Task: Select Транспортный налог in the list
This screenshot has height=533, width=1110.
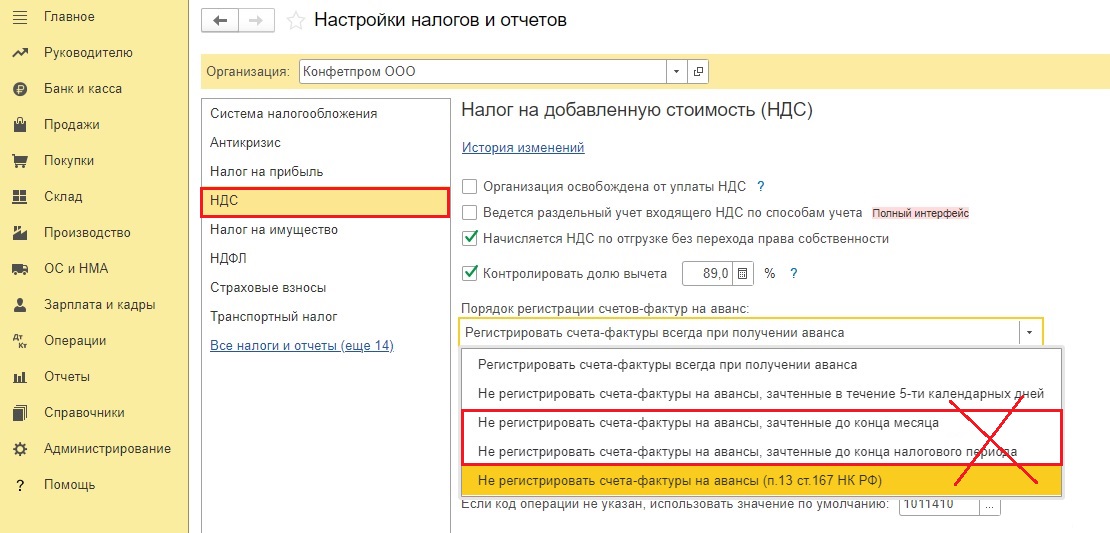Action: 326,316
